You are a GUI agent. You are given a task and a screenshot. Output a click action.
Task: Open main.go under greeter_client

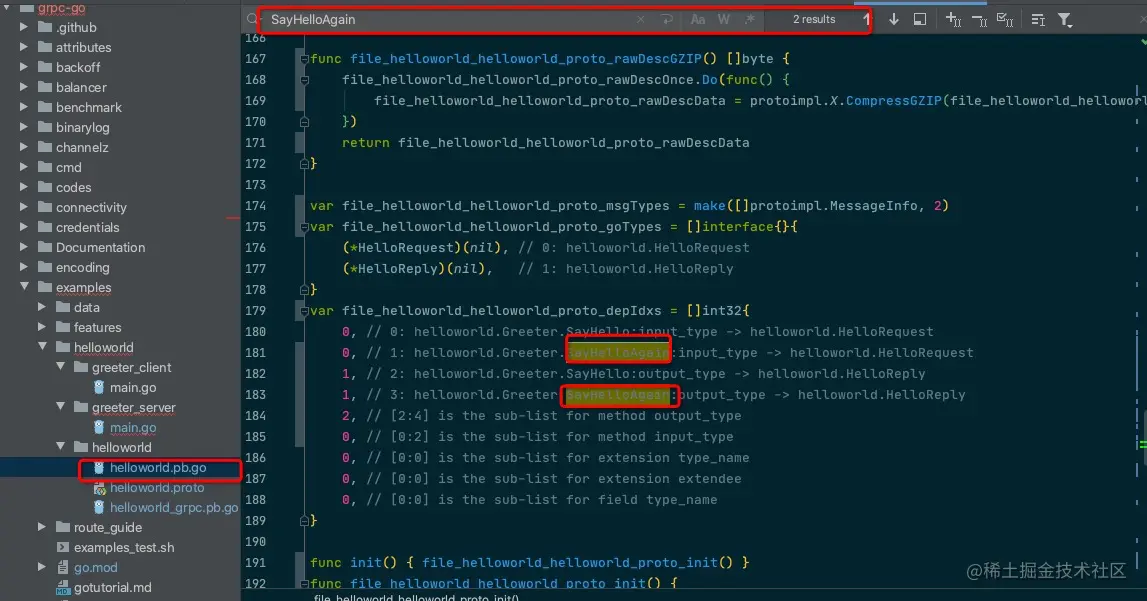[x=132, y=388]
